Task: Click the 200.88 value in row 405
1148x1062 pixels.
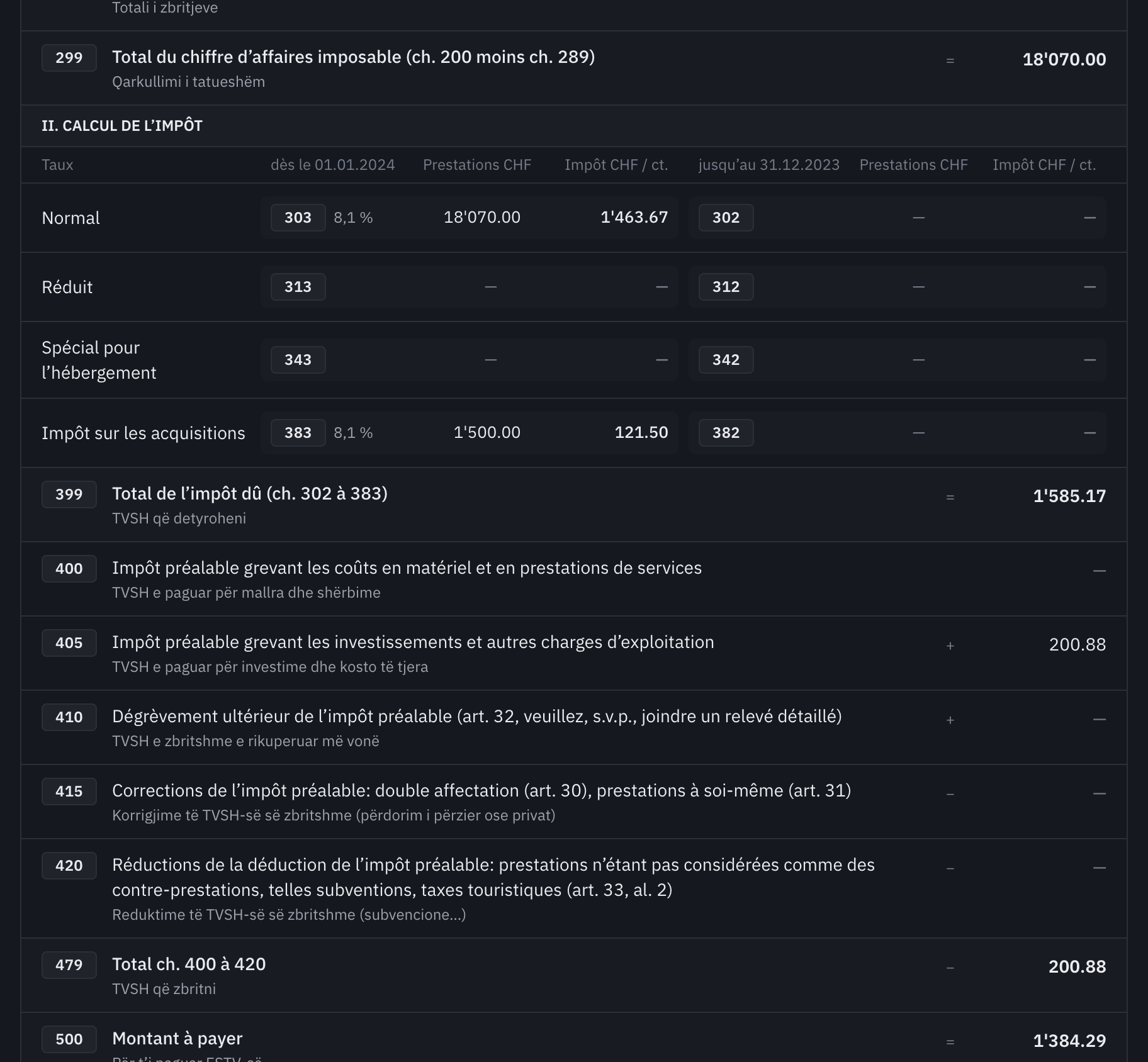Action: [x=1078, y=644]
